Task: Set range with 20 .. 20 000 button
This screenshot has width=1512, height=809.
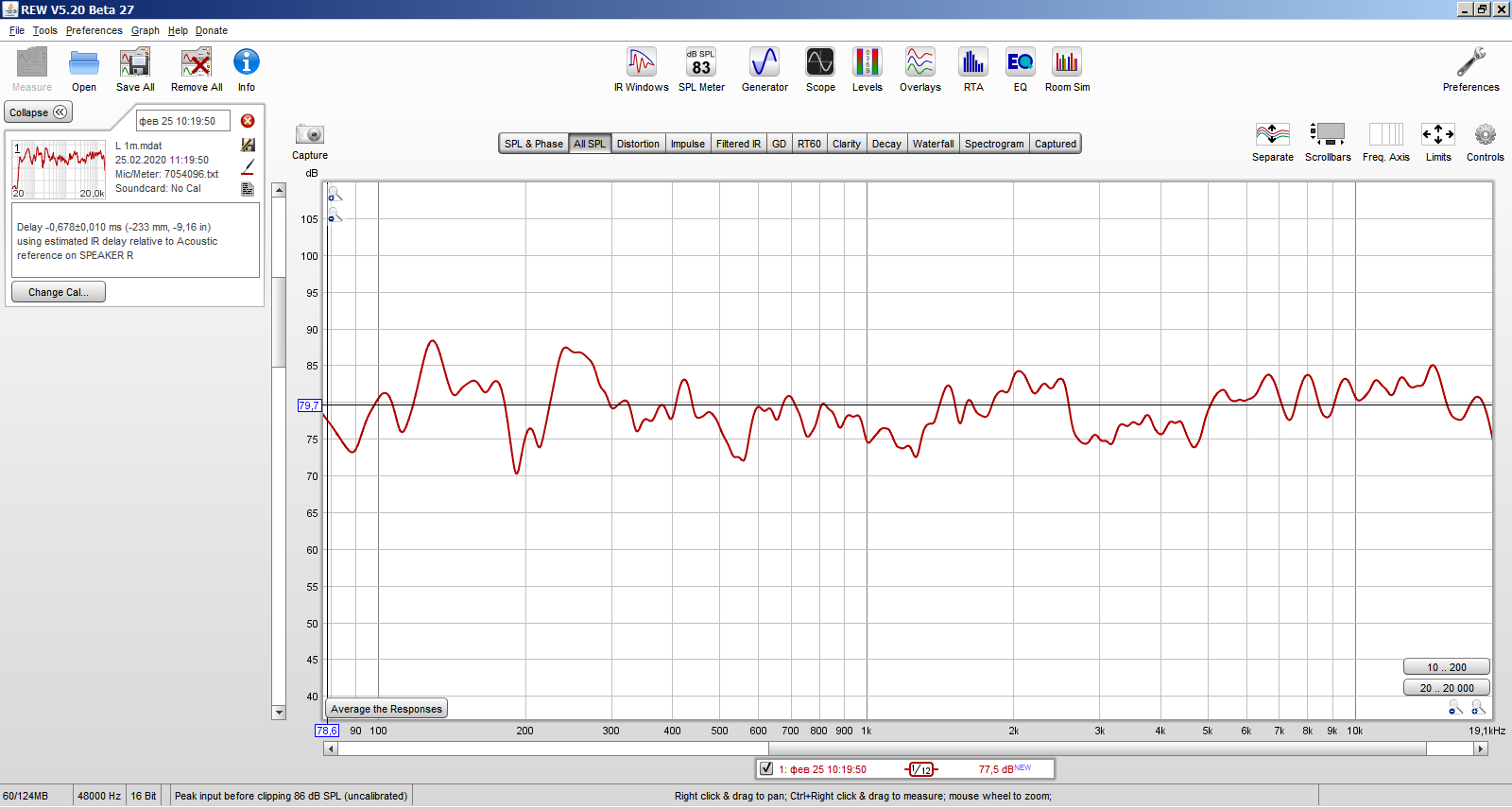Action: pos(1447,688)
